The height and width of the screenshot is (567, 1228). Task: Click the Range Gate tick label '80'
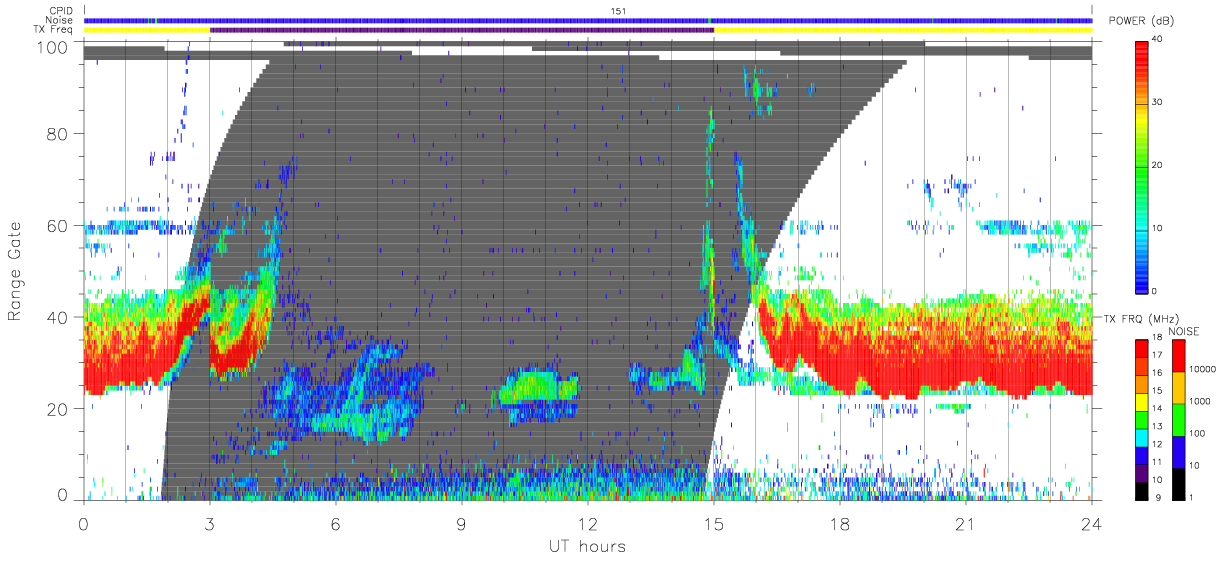(59, 133)
